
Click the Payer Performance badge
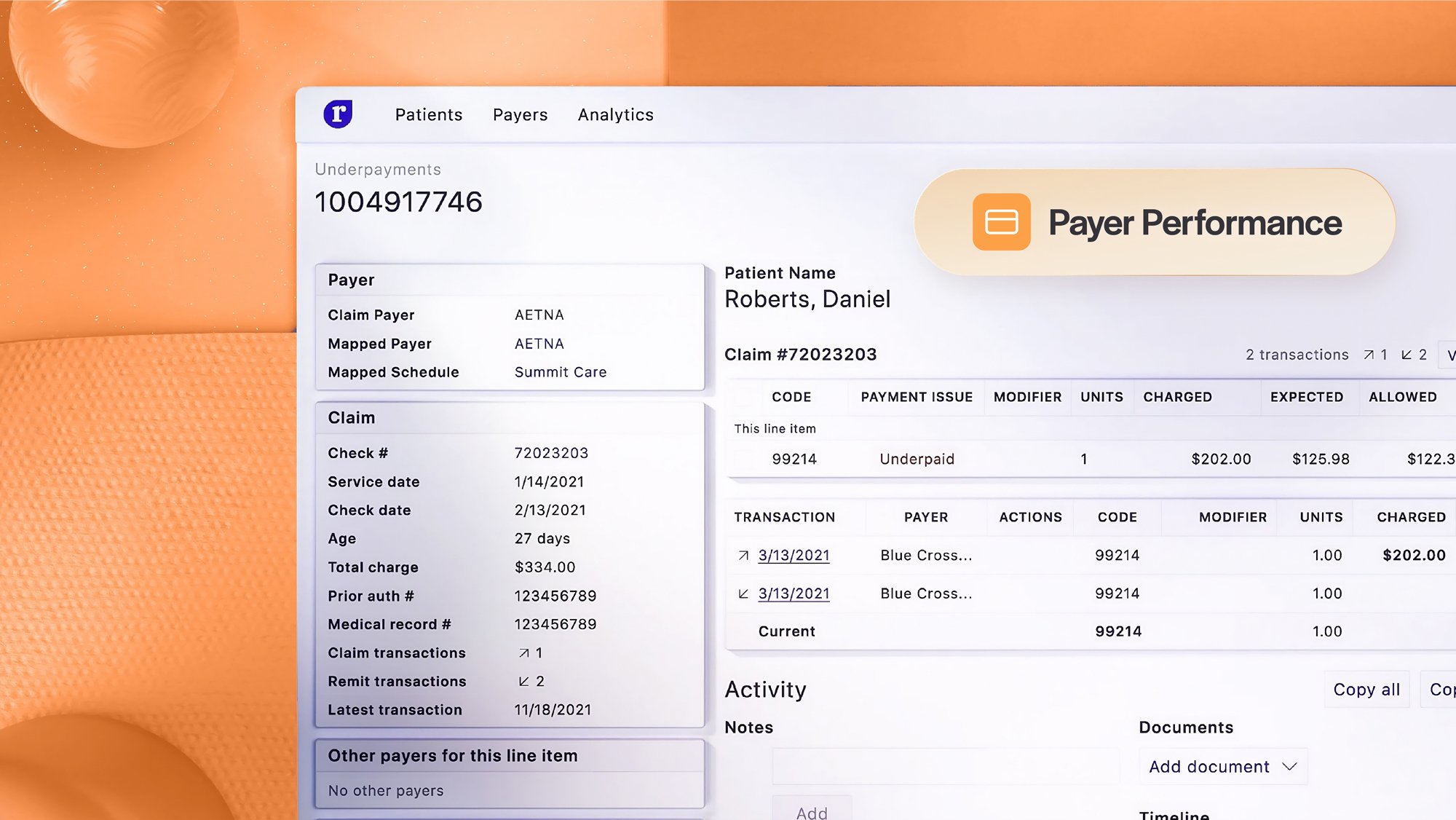pos(1154,222)
